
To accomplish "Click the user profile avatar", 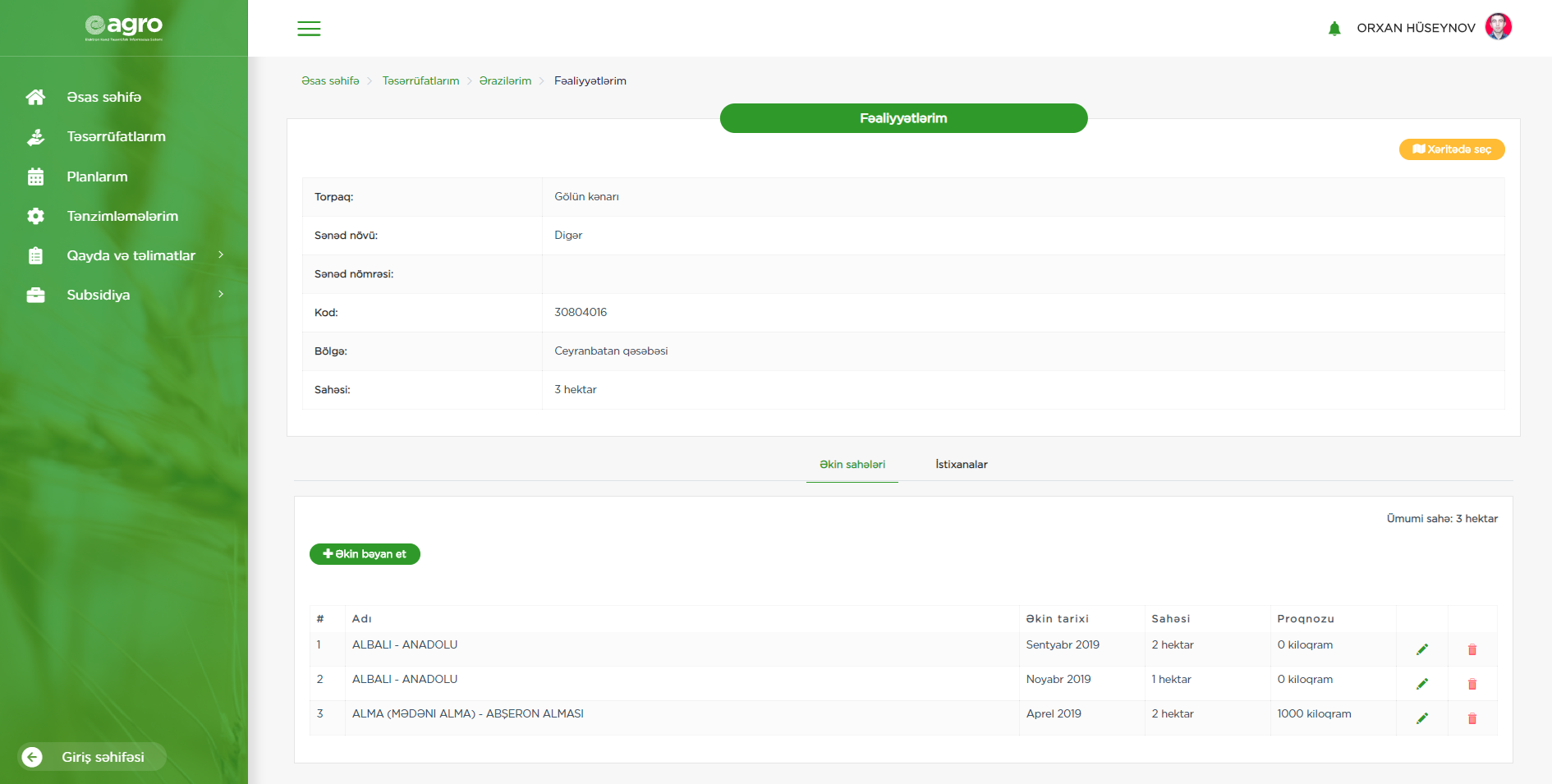I will coord(1499,27).
